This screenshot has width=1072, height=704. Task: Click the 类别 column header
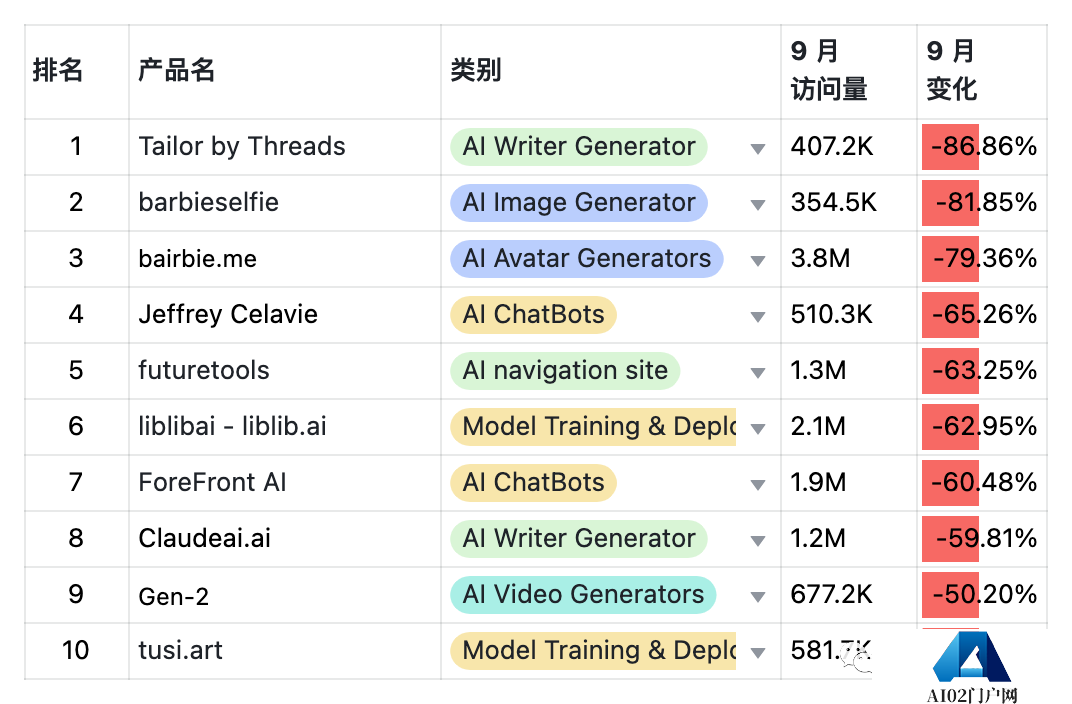475,70
